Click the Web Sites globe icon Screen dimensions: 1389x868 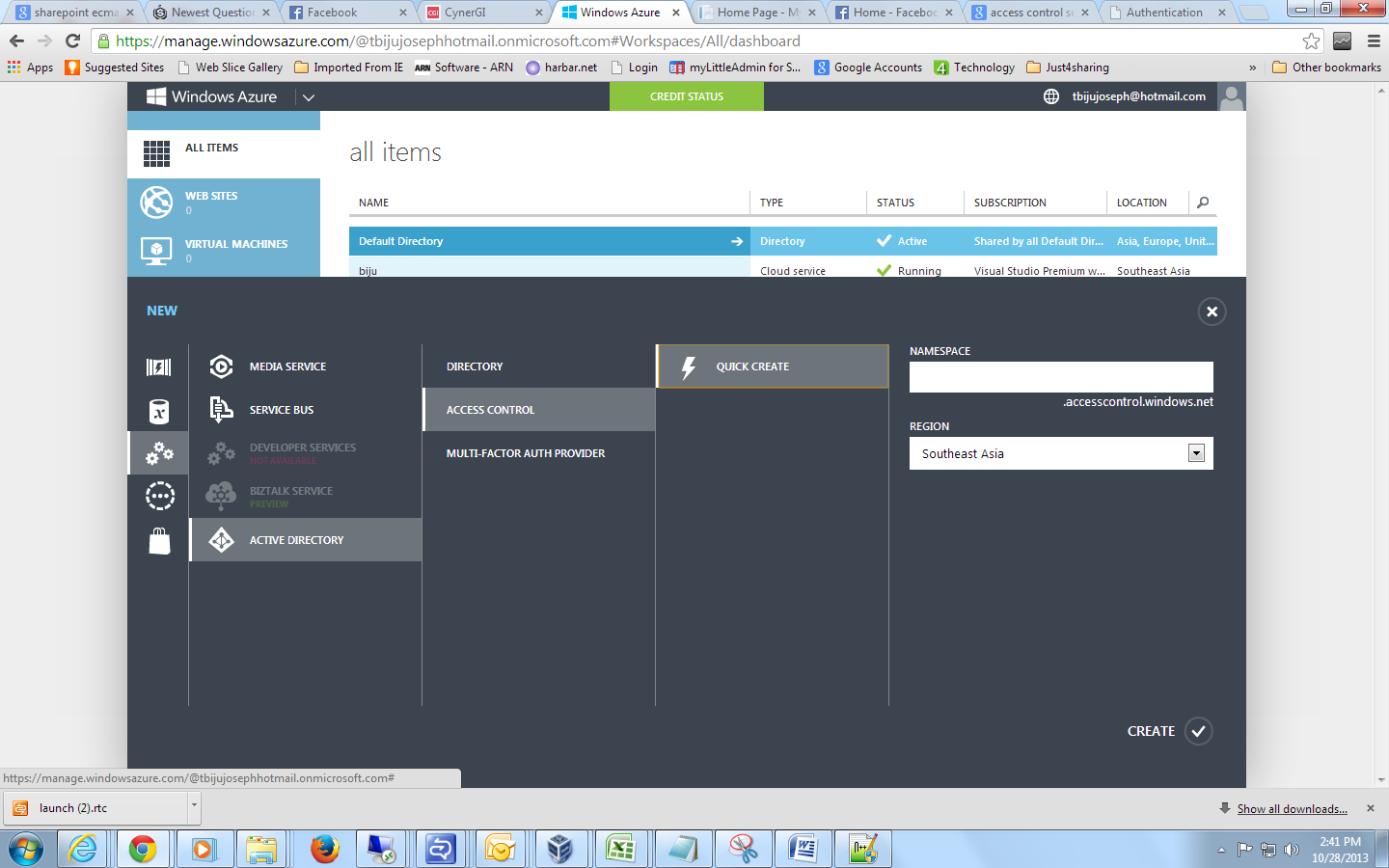[156, 202]
